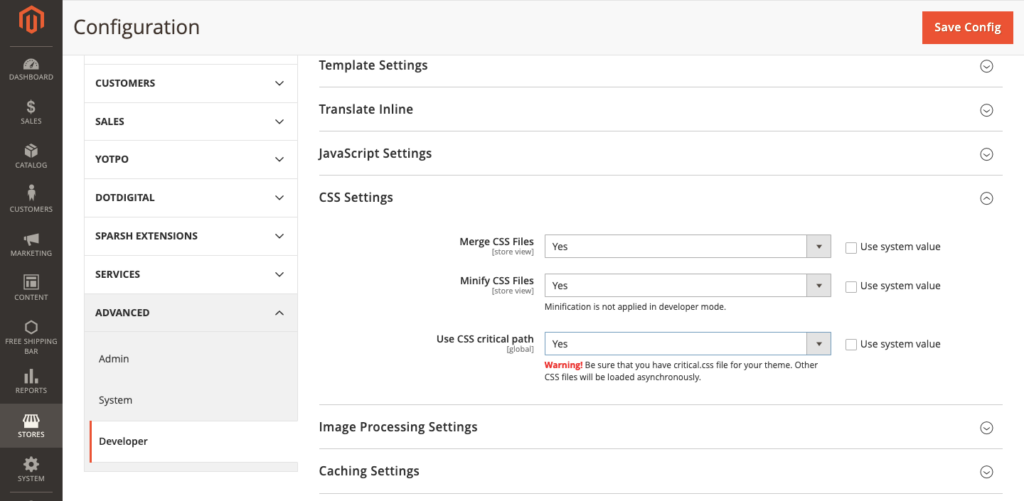Open the Dashboard sidebar icon
The image size is (1024, 501).
click(31, 65)
